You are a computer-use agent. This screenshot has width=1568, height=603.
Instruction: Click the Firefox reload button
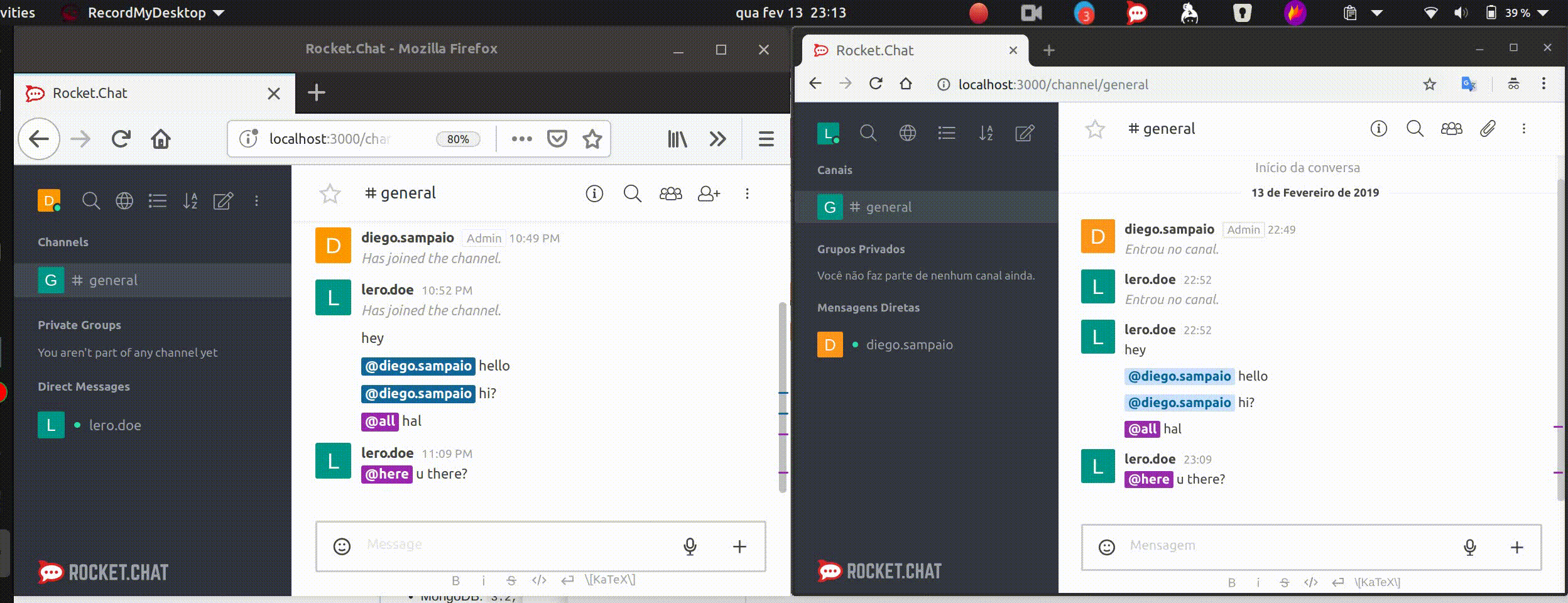click(x=121, y=139)
